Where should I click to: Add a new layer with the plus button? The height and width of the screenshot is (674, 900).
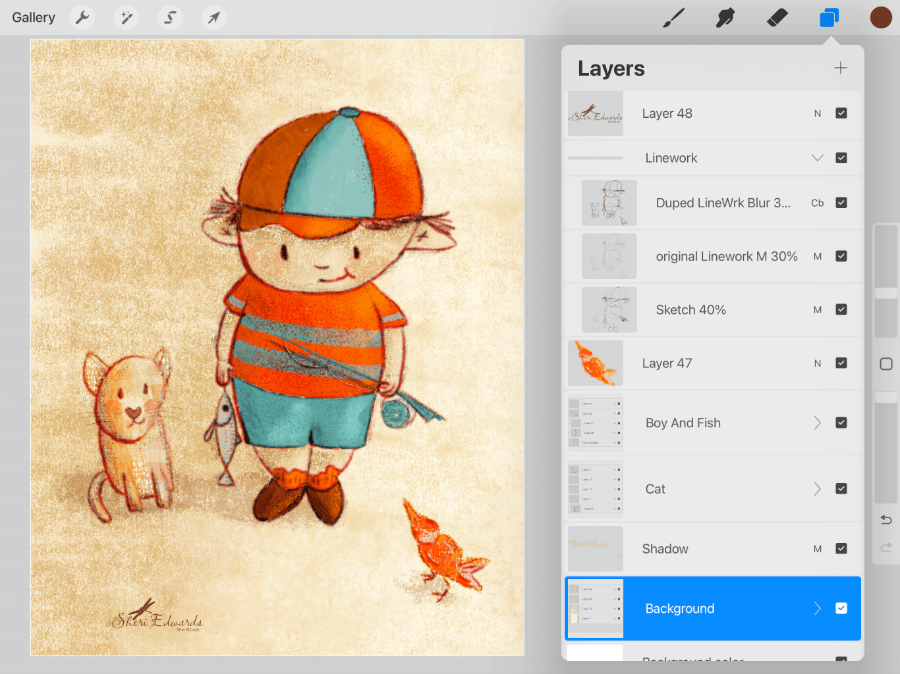(840, 68)
